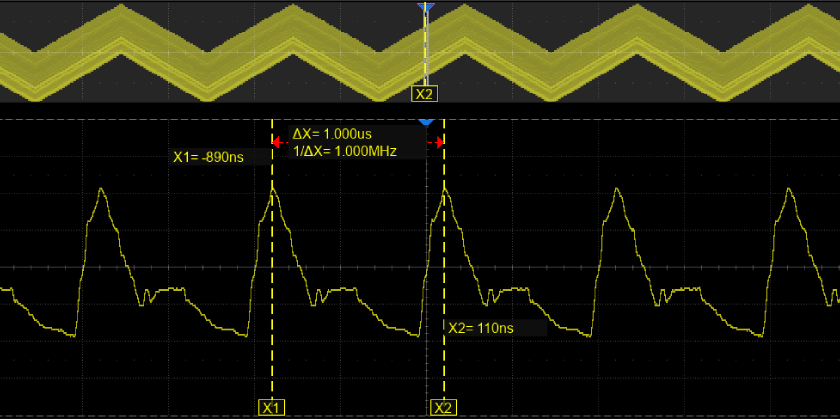
Task: Click the waveform peak on the X1 cursor
Action: pos(272,192)
